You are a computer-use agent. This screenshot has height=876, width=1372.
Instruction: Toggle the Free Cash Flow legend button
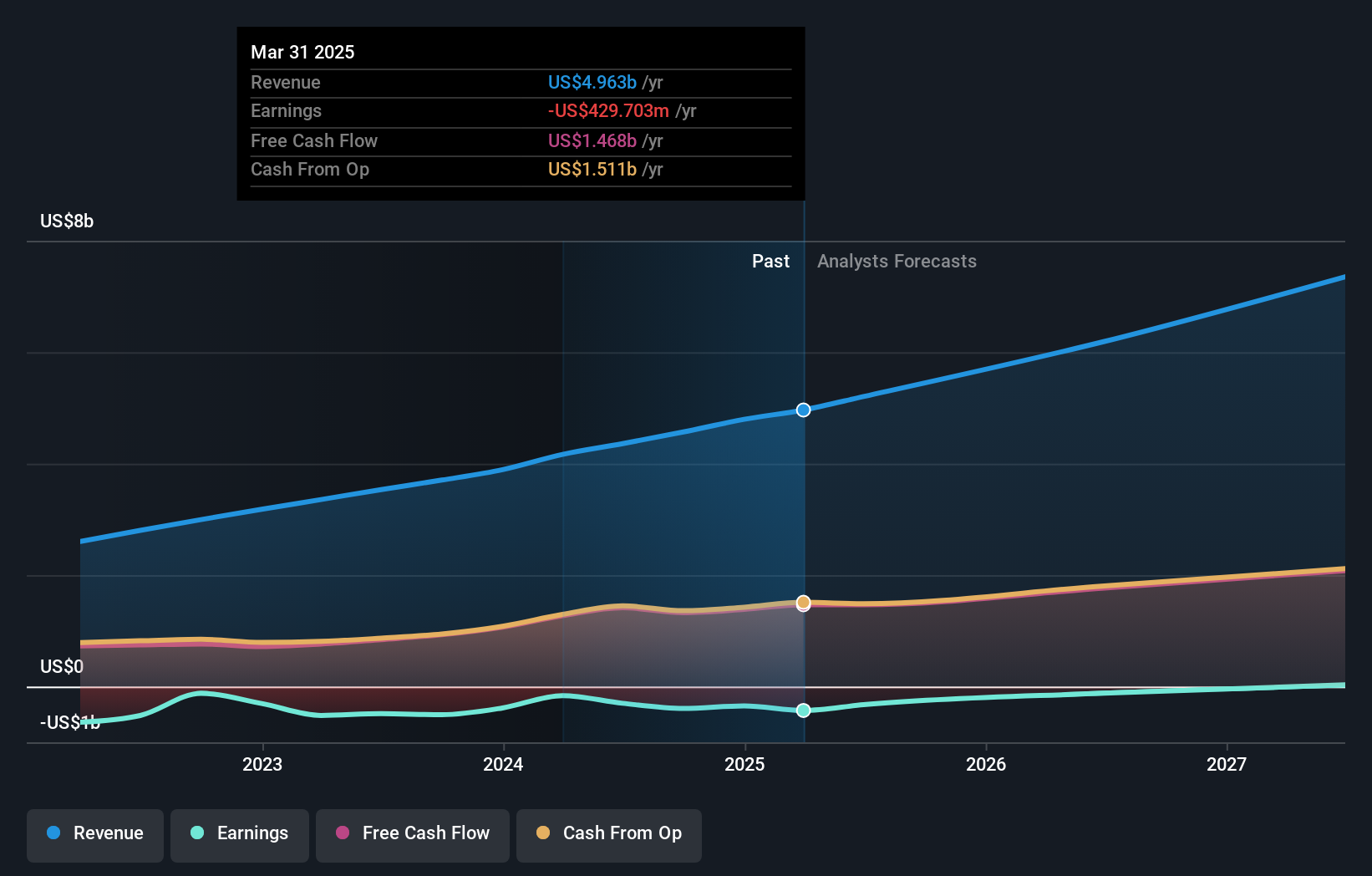[413, 835]
